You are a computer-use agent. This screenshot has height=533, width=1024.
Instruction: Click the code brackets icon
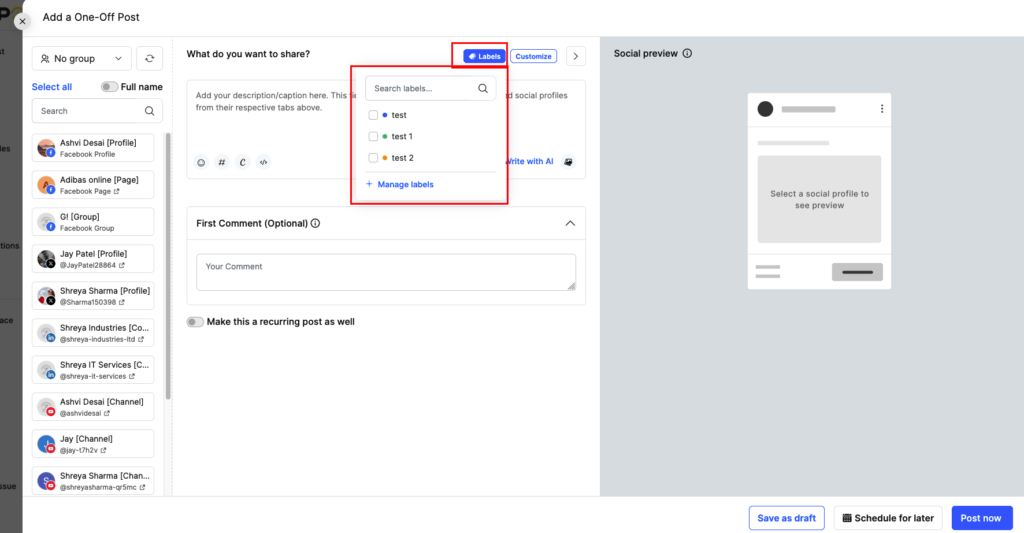263,162
